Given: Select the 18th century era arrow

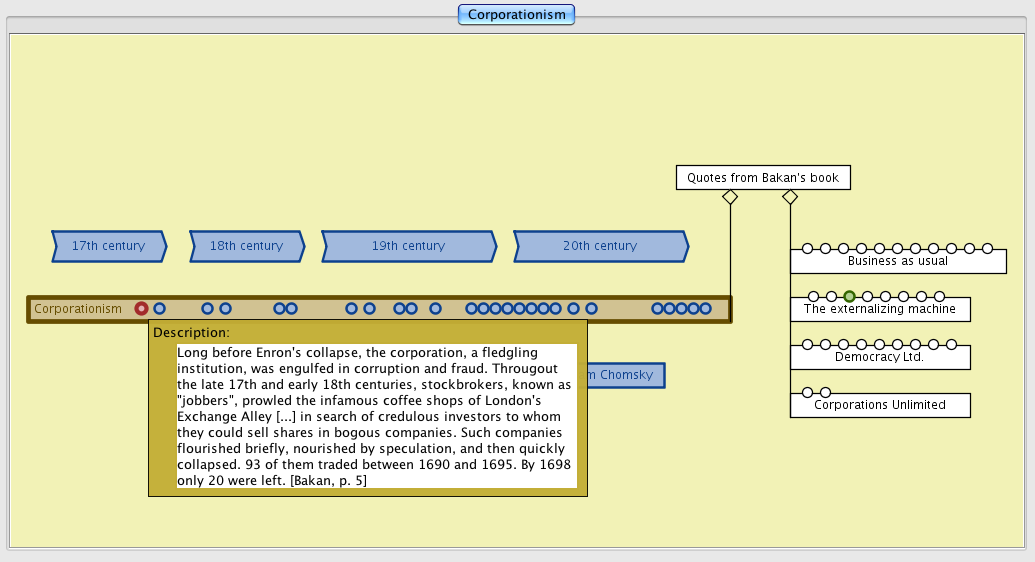Looking at the screenshot, I should click(247, 246).
